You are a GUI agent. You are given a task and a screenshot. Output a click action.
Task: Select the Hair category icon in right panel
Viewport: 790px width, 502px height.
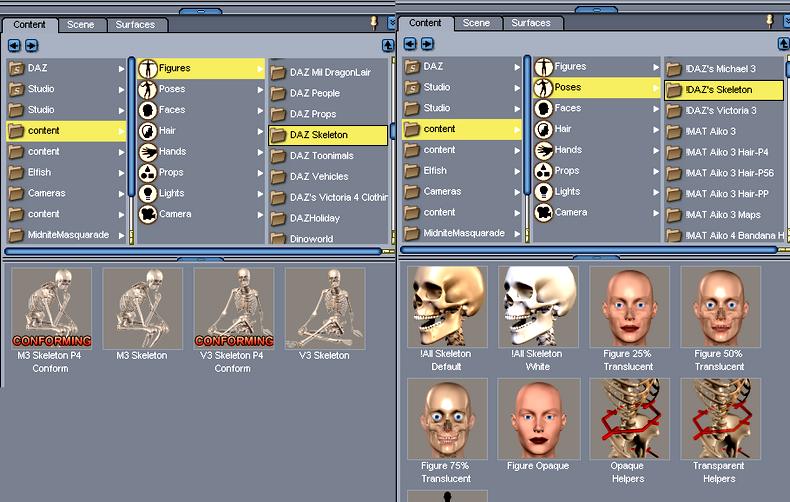click(x=544, y=130)
